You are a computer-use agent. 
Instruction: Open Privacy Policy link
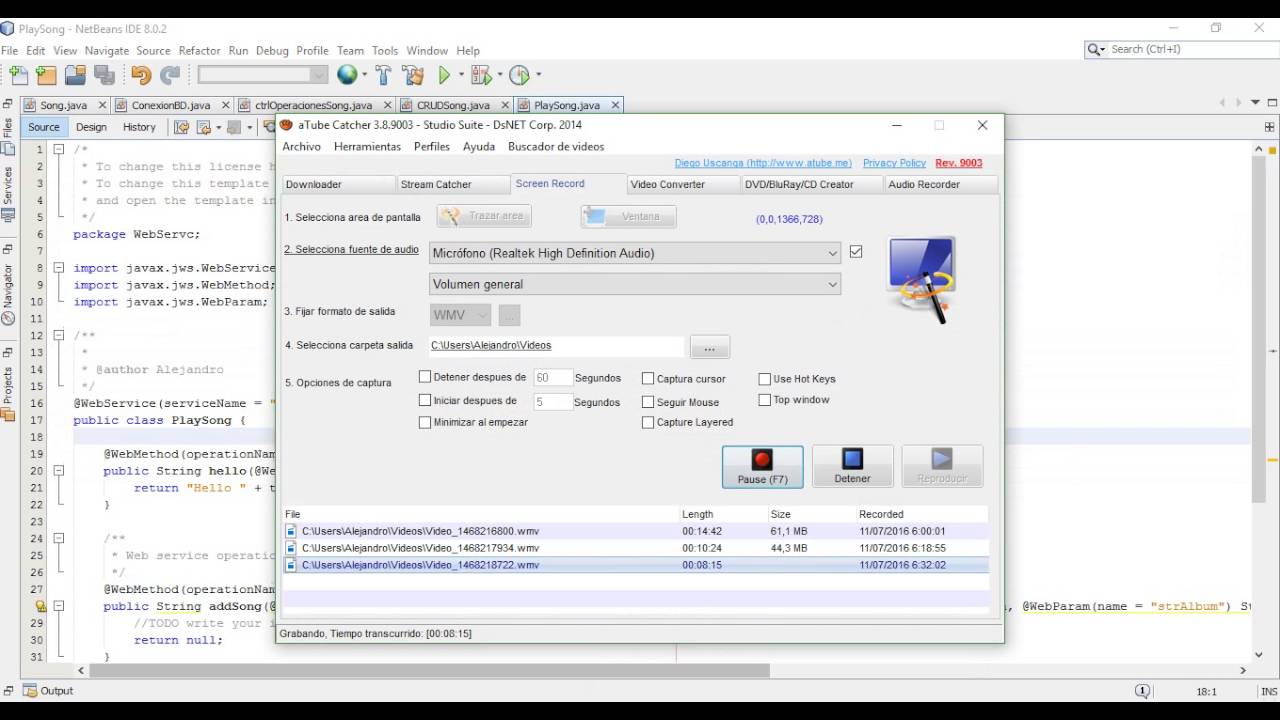point(894,163)
